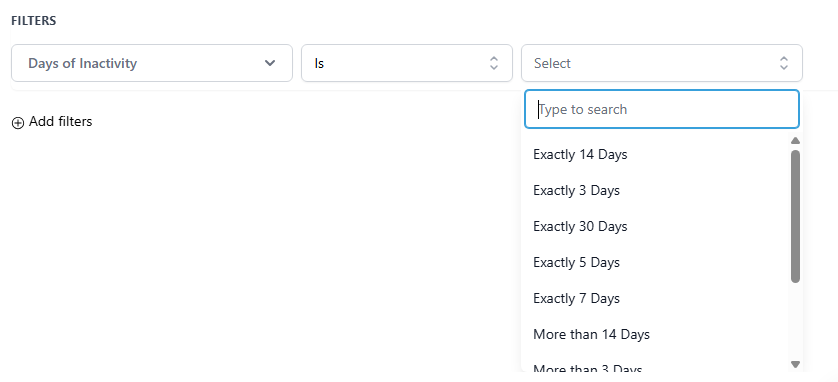
Task: Focus the Type to search field
Action: [662, 109]
